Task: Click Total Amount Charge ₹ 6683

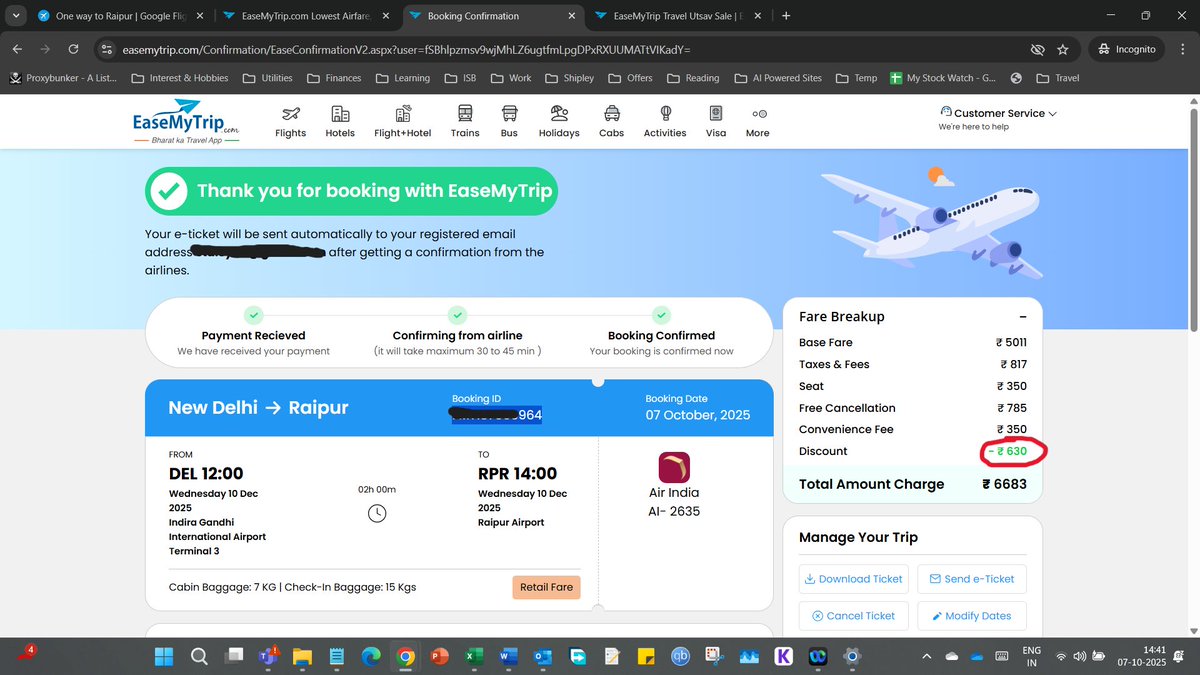Action: point(912,484)
